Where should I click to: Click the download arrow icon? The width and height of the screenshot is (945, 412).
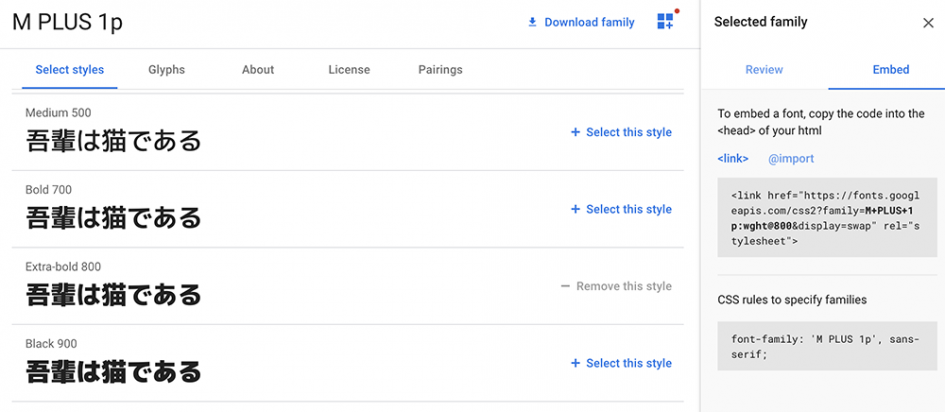(532, 23)
